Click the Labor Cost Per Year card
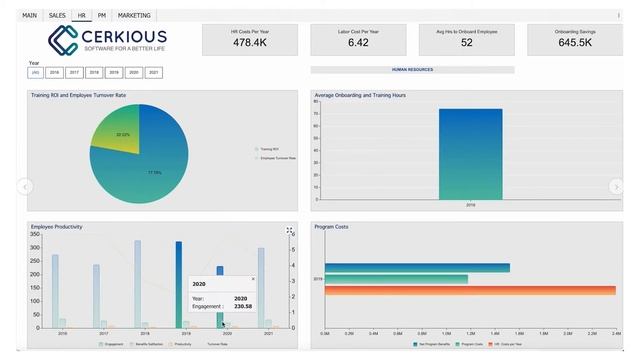 click(358, 40)
